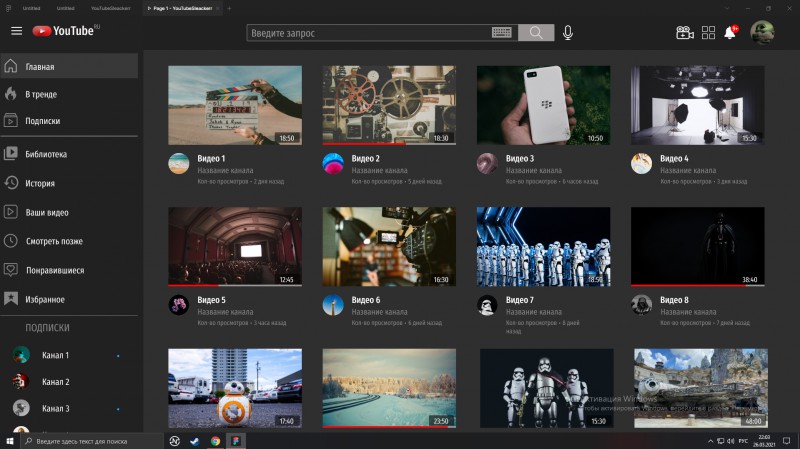Click the Windows taskbar search box
Screen dimensions: 800x449
[92, 441]
